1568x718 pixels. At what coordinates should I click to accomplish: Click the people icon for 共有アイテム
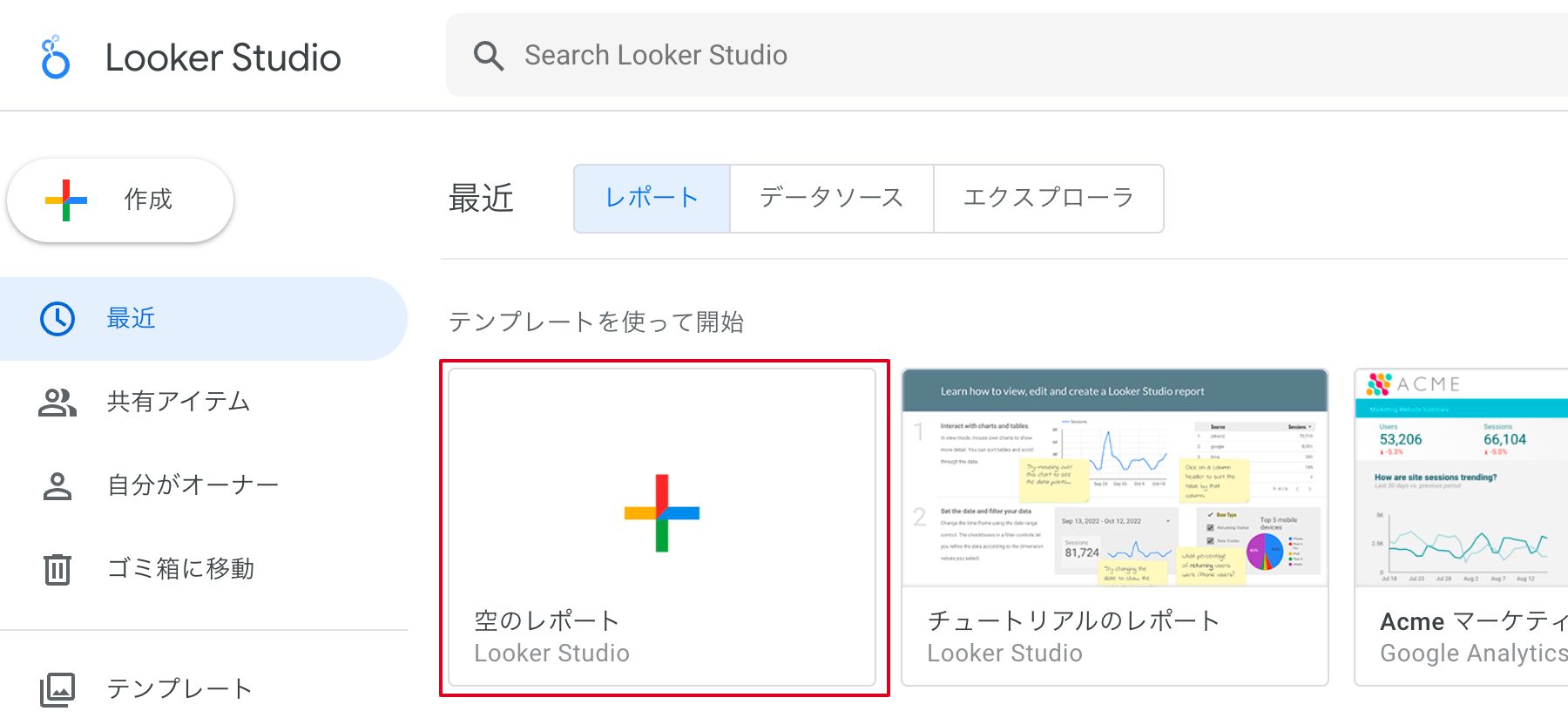[x=57, y=402]
